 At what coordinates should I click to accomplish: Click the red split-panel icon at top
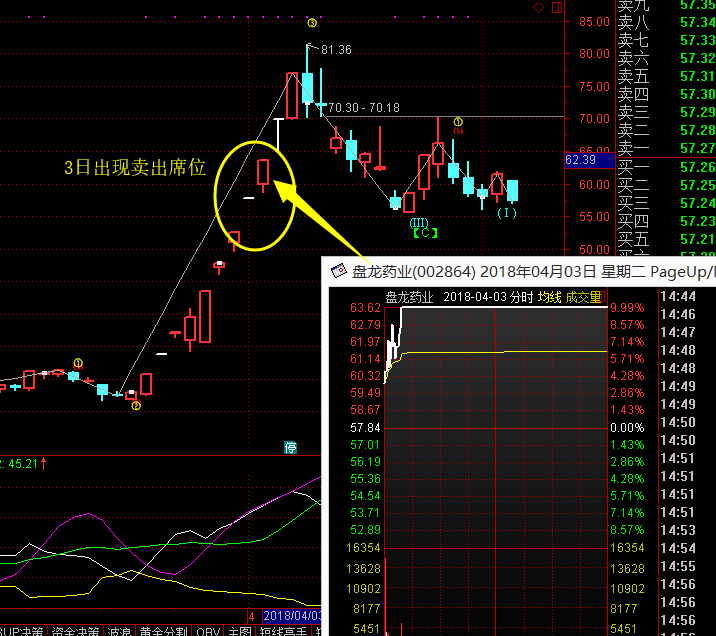point(556,8)
